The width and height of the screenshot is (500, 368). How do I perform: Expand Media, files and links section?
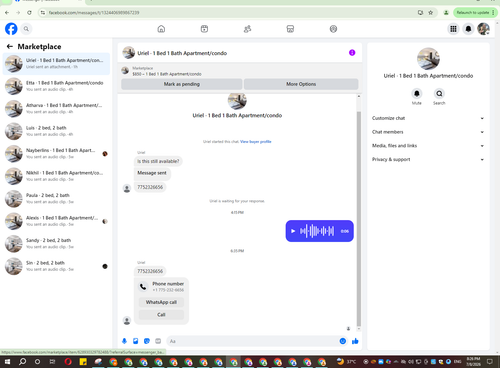coord(428,146)
